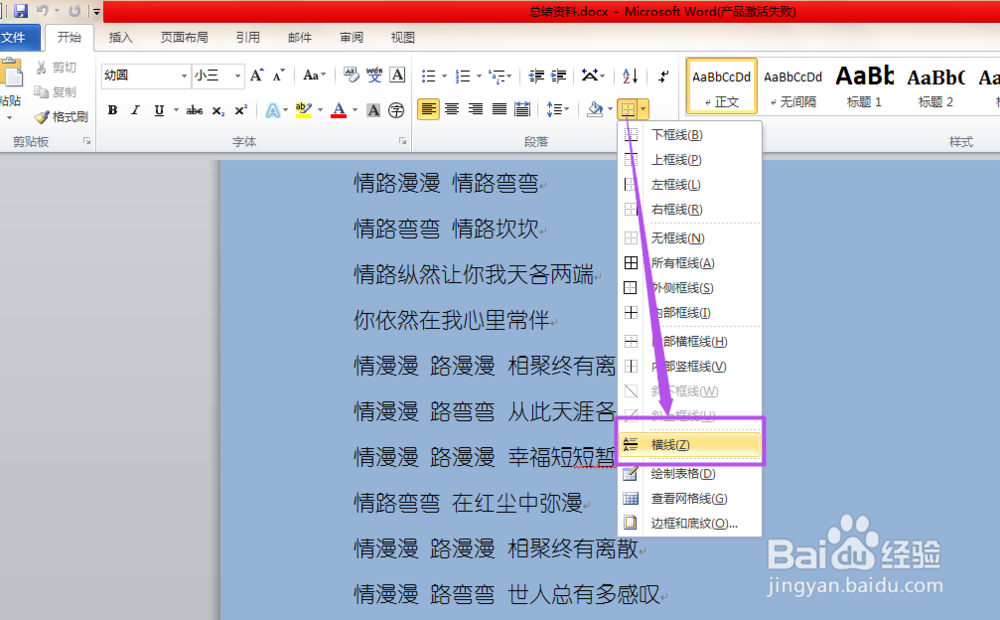Toggle subscript formatting
This screenshot has width=1000, height=620.
218,110
